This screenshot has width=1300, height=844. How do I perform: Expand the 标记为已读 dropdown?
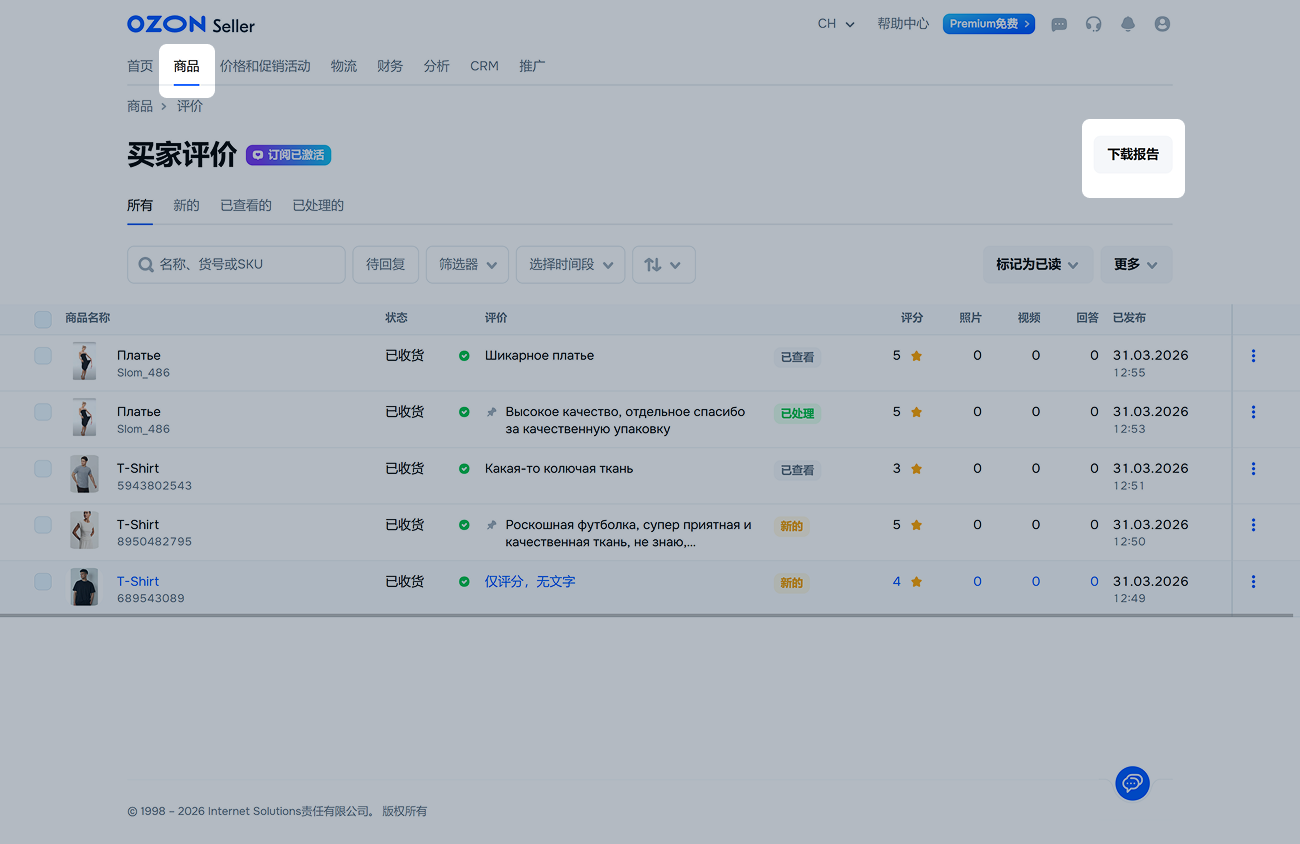pyautogui.click(x=1036, y=265)
